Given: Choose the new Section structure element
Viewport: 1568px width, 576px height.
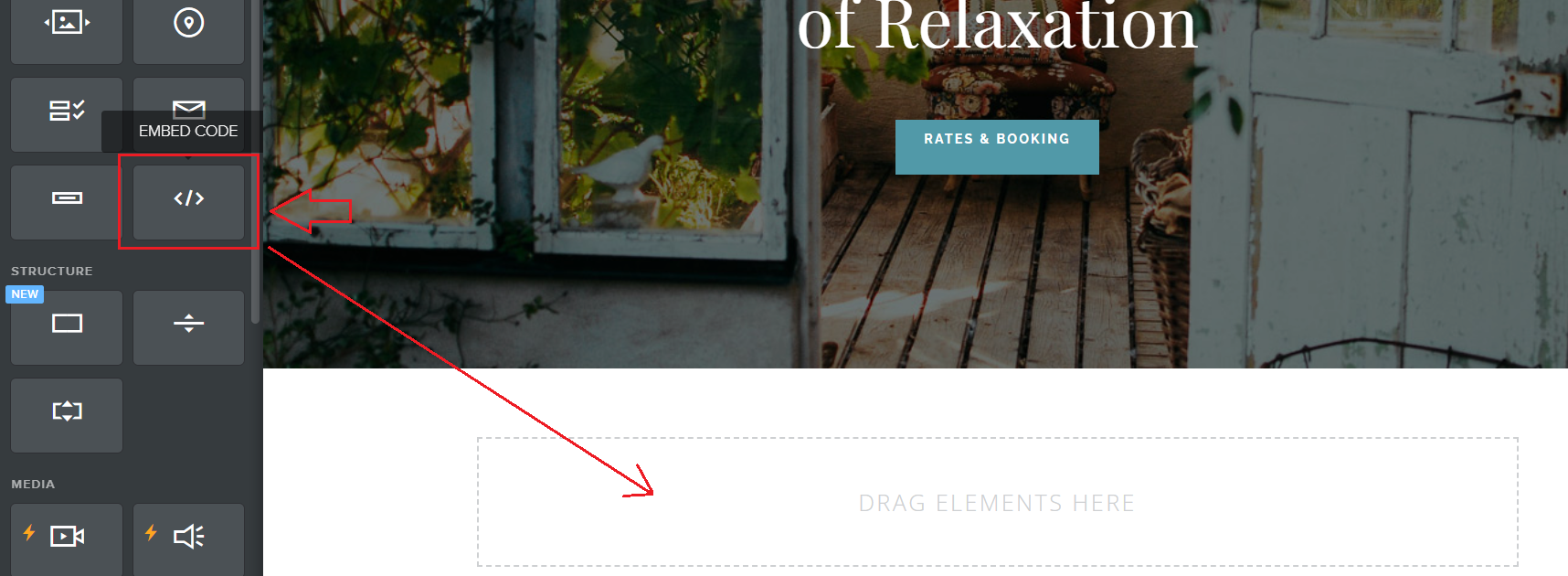Looking at the screenshot, I should pyautogui.click(x=67, y=327).
